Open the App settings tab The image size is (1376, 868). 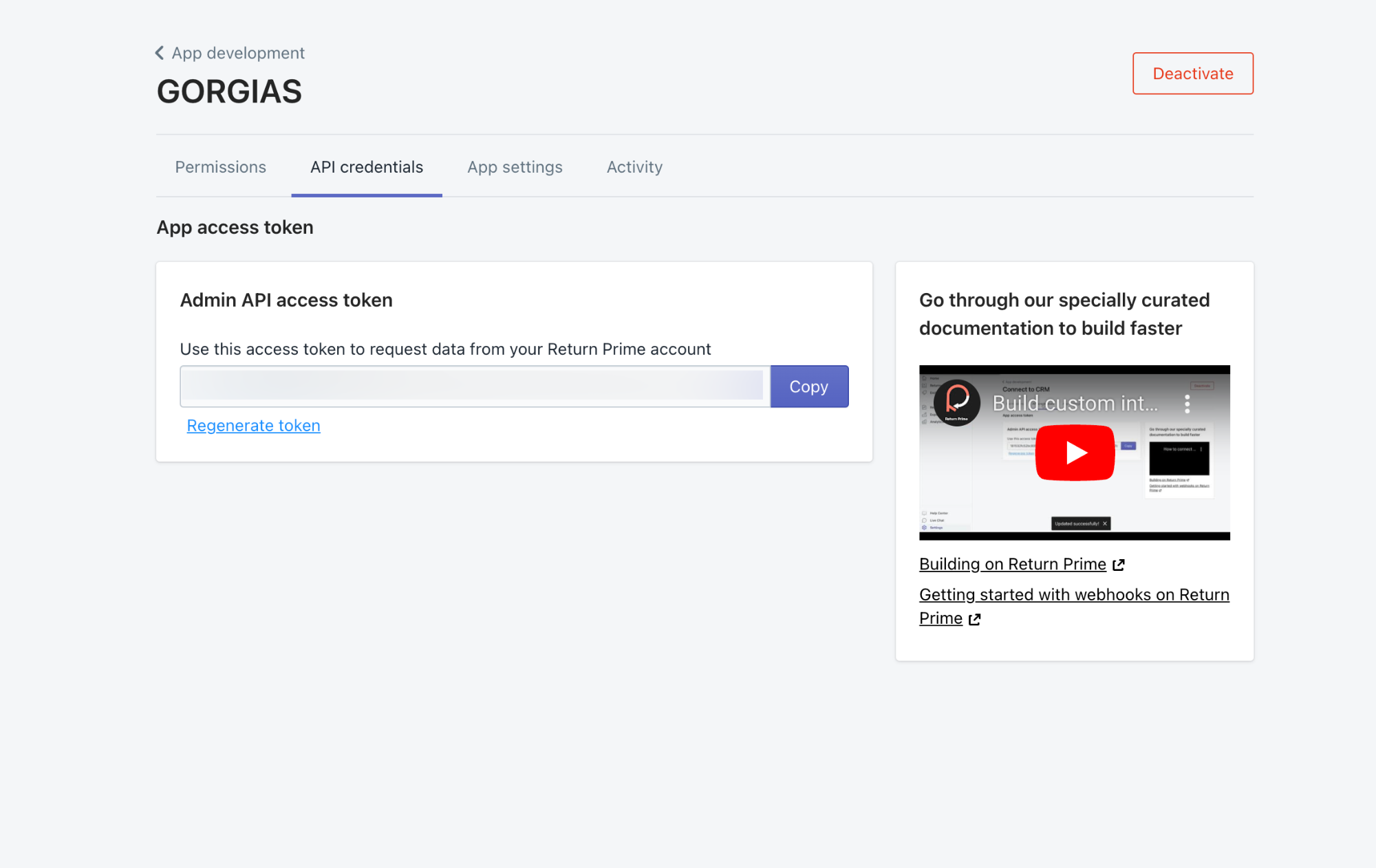coord(515,167)
